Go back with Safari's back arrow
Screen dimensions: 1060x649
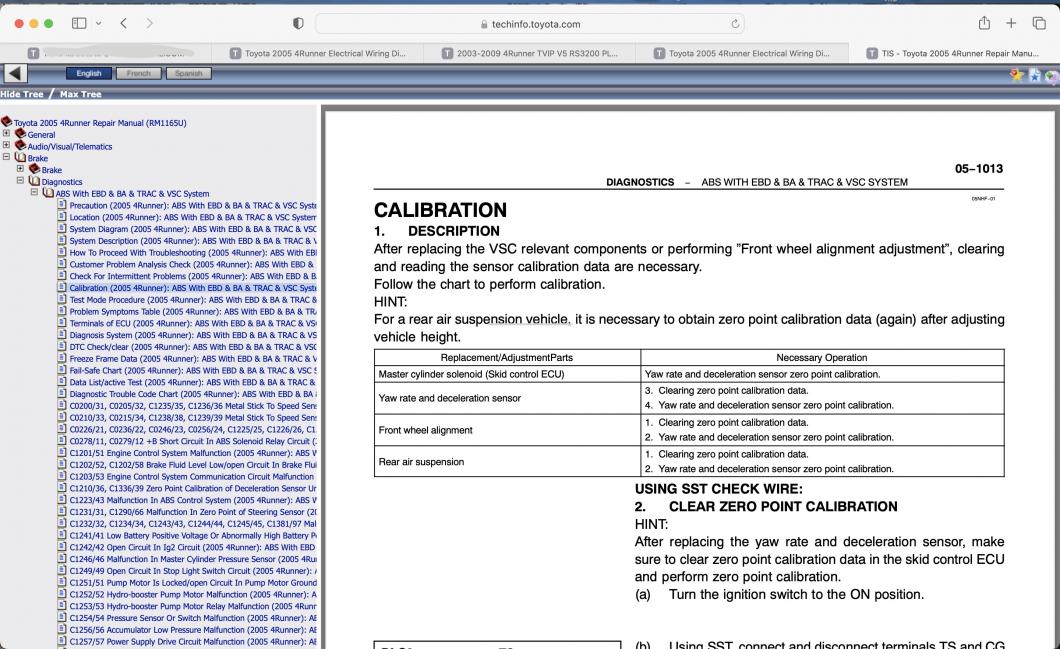124,24
